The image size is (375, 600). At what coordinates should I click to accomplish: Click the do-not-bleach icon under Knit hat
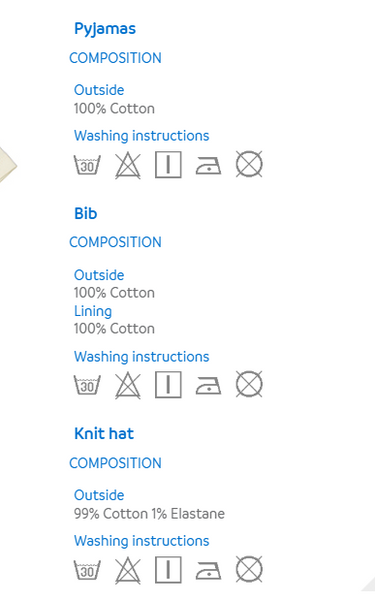click(x=128, y=571)
